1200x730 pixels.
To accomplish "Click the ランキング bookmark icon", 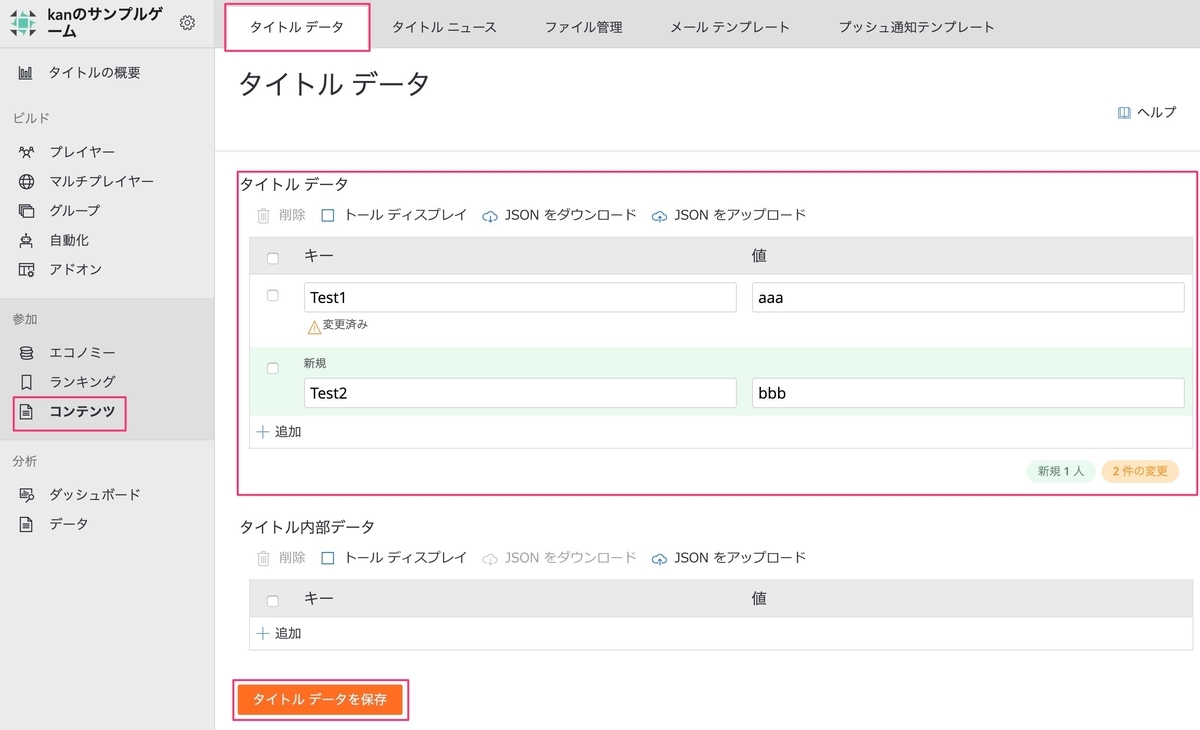I will 26,381.
